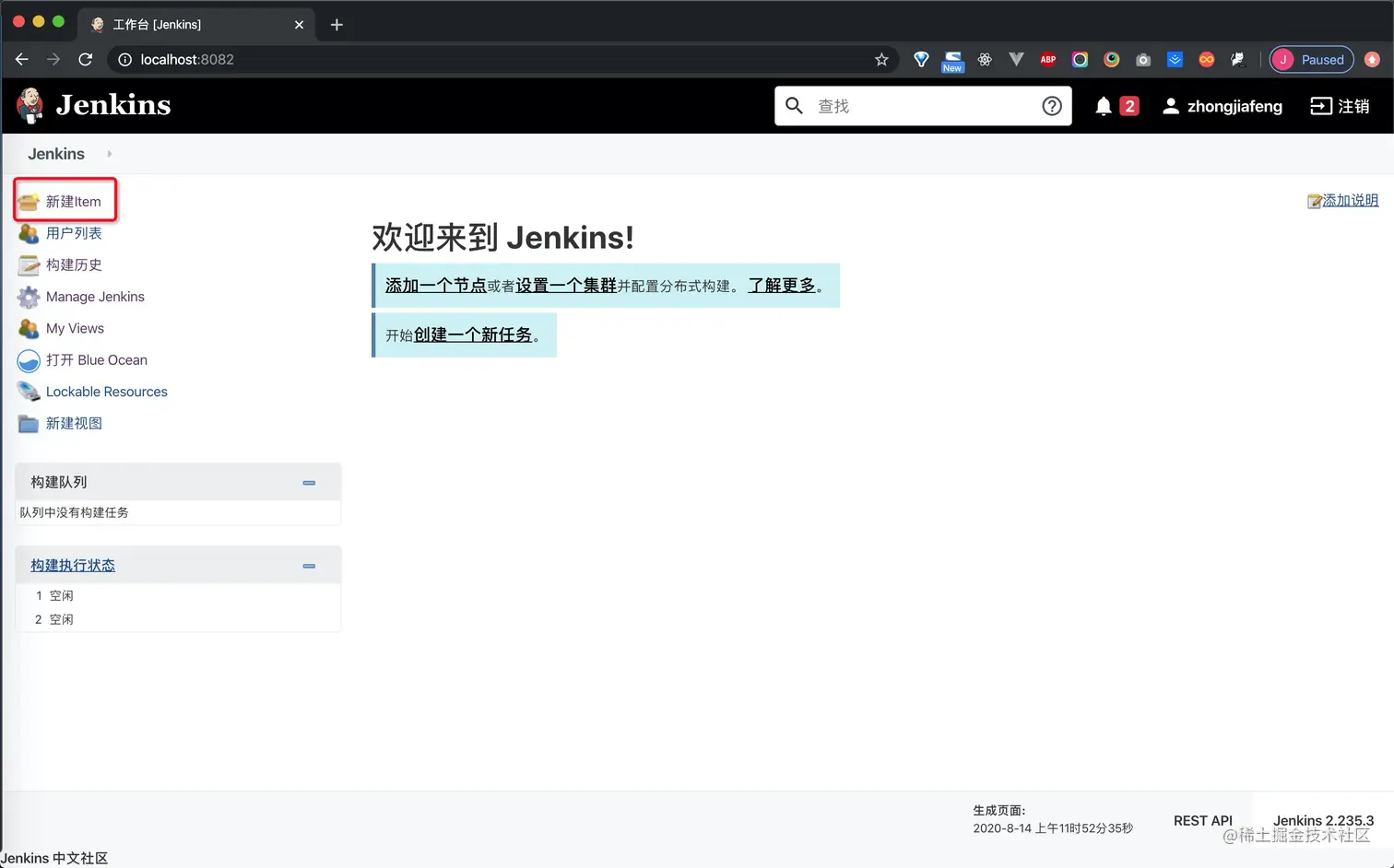Viewport: 1394px width, 868px height.
Task: Click the 了解更多 link
Action: pyautogui.click(x=782, y=286)
